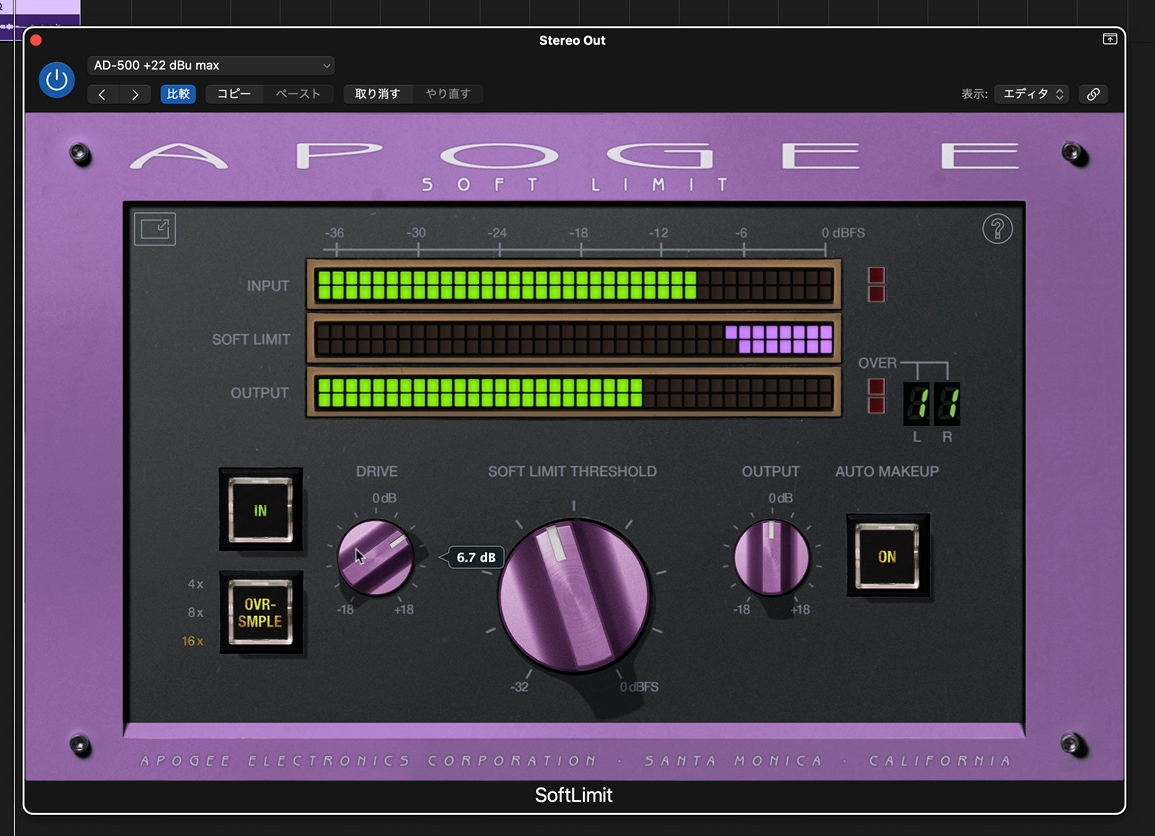Screen dimensions: 1155x836
Task: Open the AD-500 +22 dBu max preset dropdown
Action: (x=210, y=65)
